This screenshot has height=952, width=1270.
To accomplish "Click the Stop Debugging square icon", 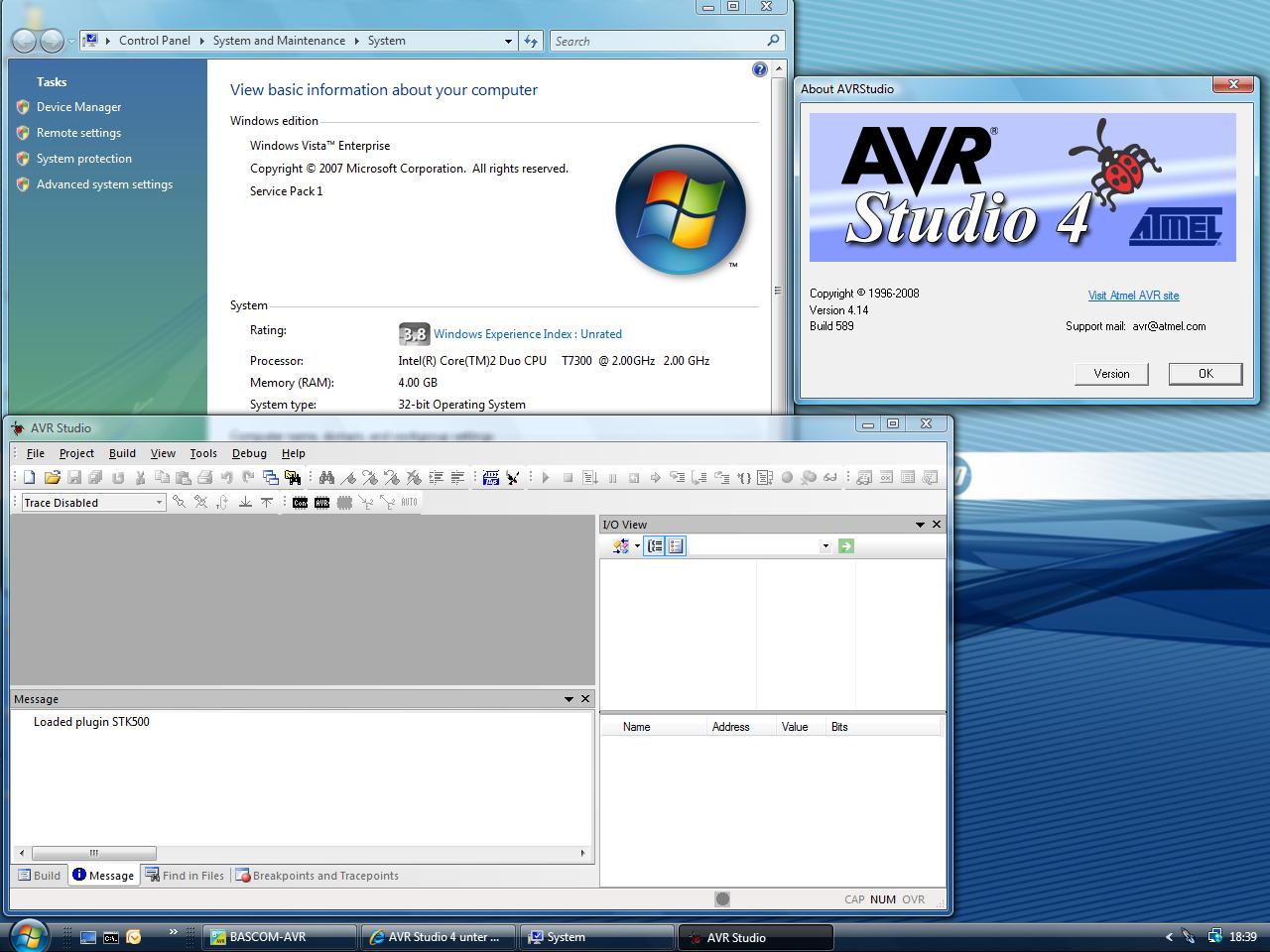I will pyautogui.click(x=568, y=478).
